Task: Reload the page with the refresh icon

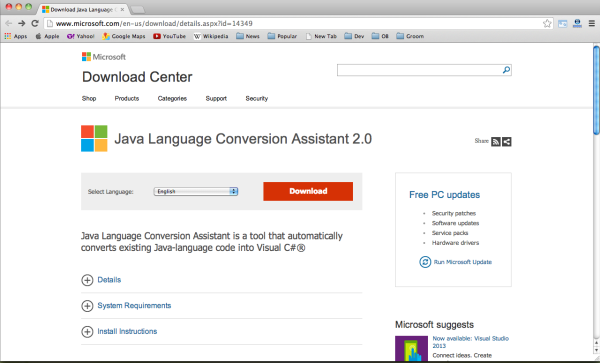Action: pos(35,23)
